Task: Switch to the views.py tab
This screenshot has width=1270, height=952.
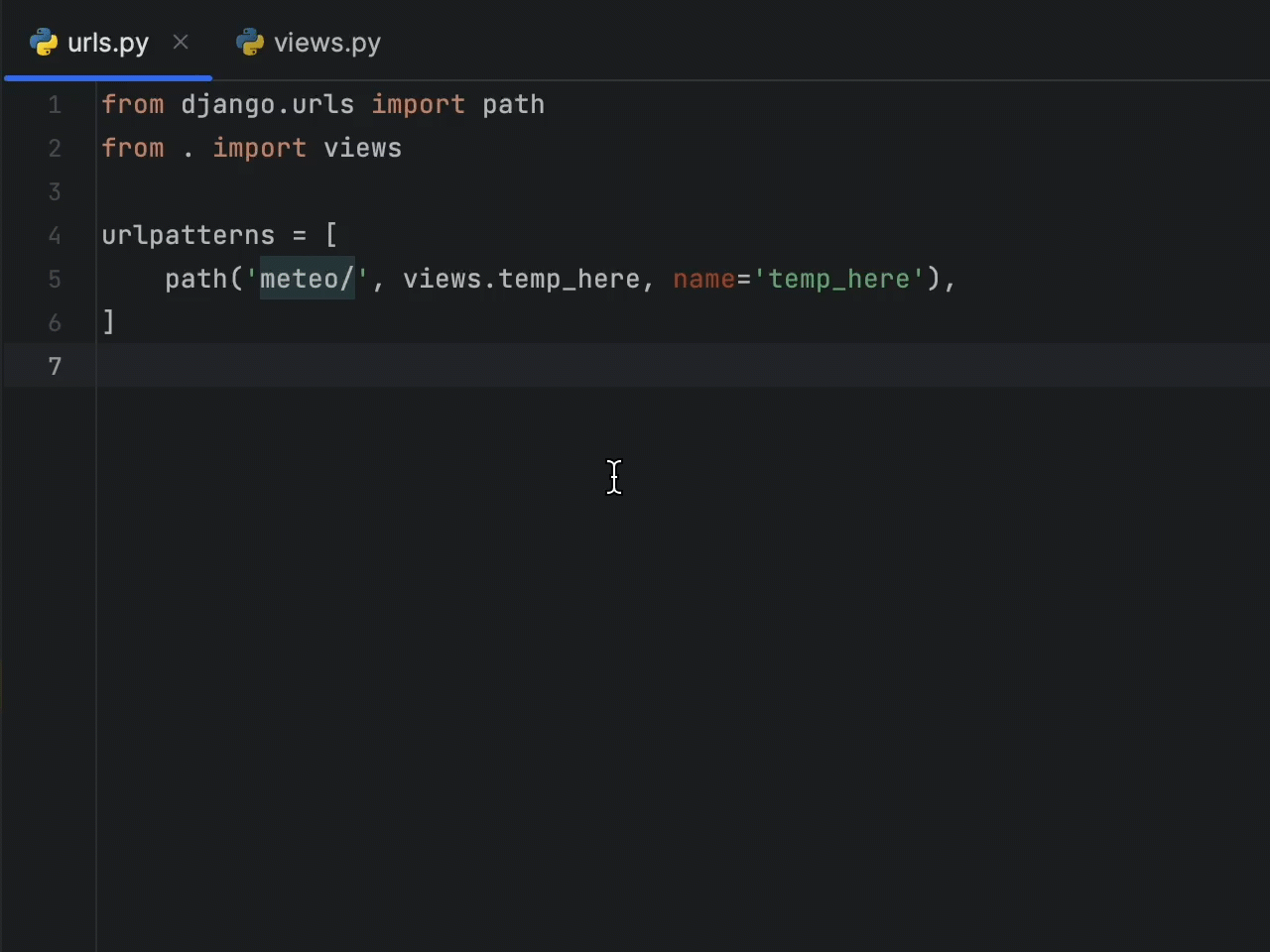Action: coord(327,43)
